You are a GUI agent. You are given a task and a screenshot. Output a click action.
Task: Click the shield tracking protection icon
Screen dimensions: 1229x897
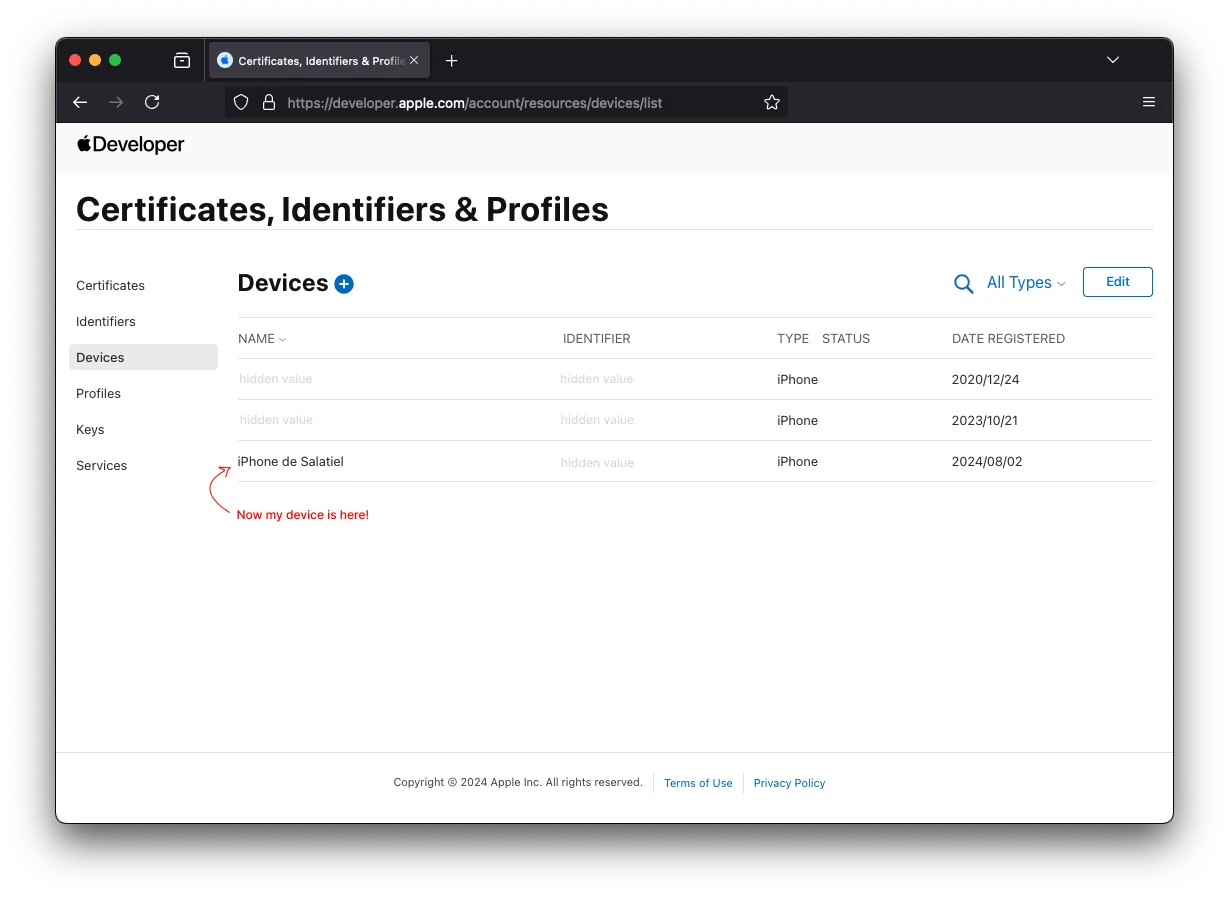coord(241,102)
